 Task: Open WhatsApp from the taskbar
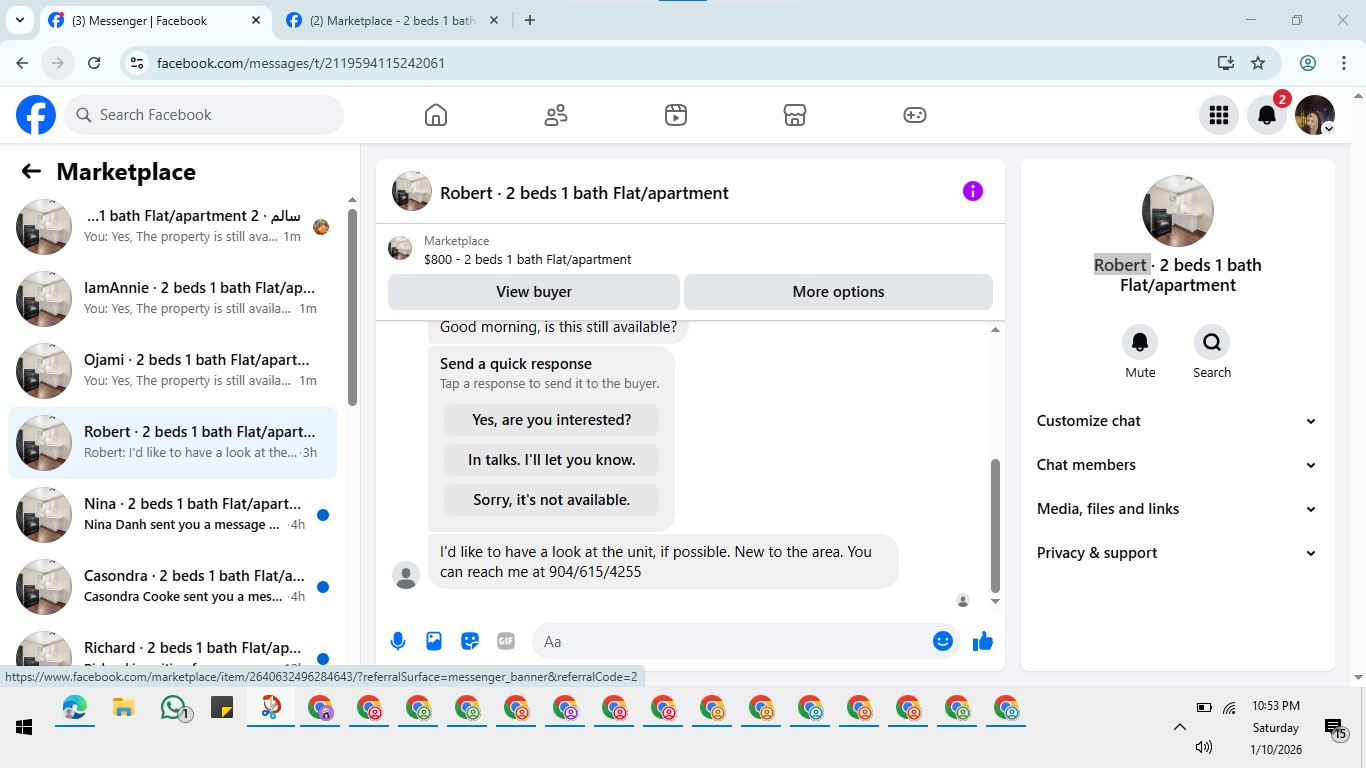click(174, 708)
